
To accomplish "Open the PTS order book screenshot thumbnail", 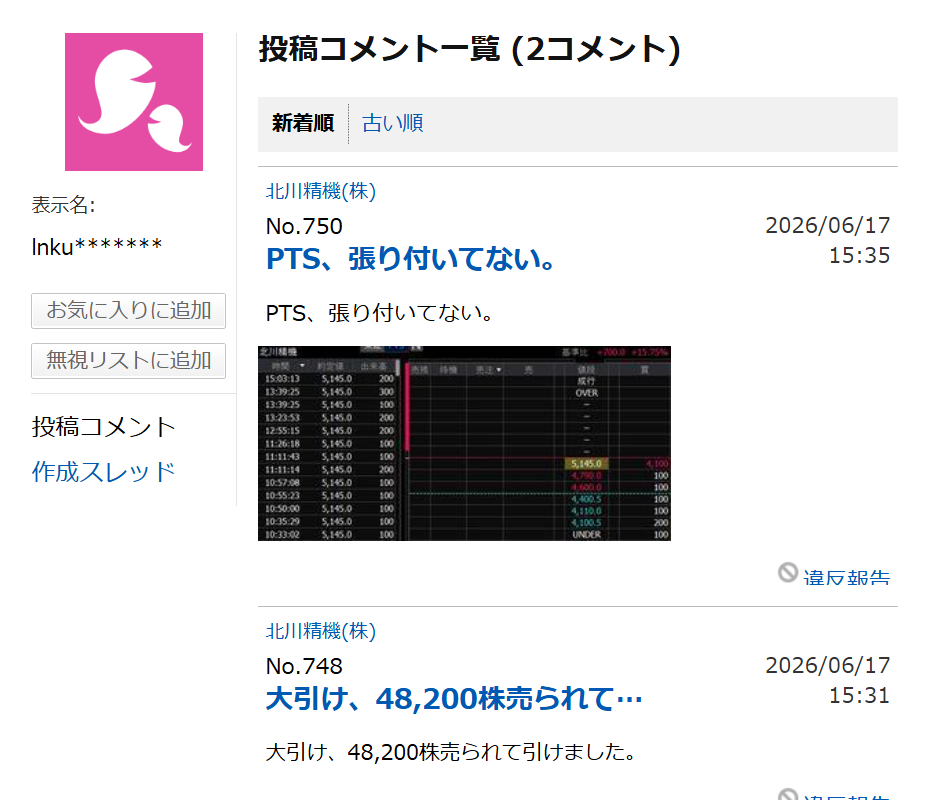I will tap(464, 443).
